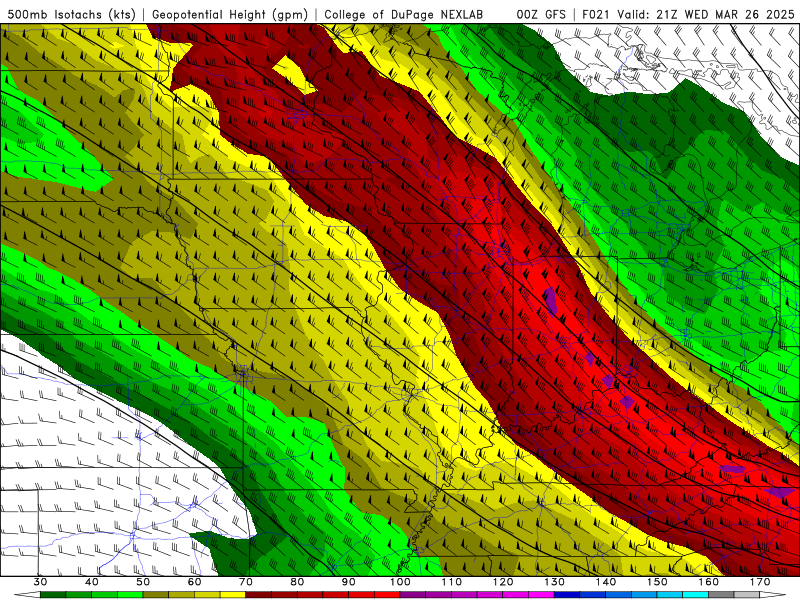Click the '00Z GFS' model run text
Image resolution: width=800 pixels, height=600 pixels.
541,14
